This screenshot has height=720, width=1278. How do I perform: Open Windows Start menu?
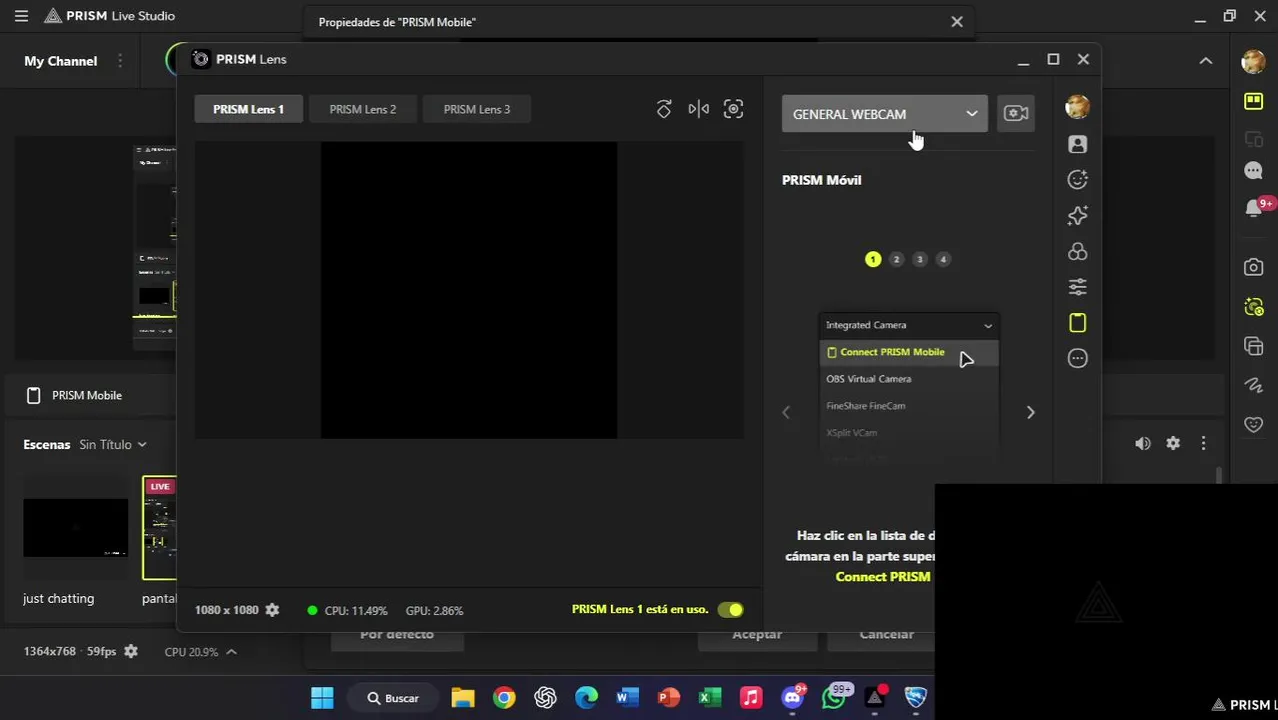tap(322, 698)
